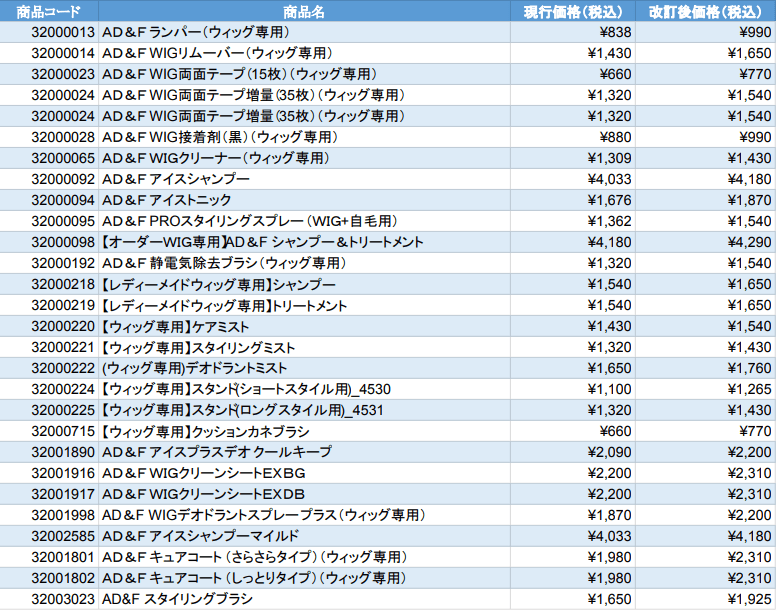Screen dimensions: 777x612
Task: Select 【ウィッグ専用】クッションカネブラシ name cell
Action: tap(304, 431)
